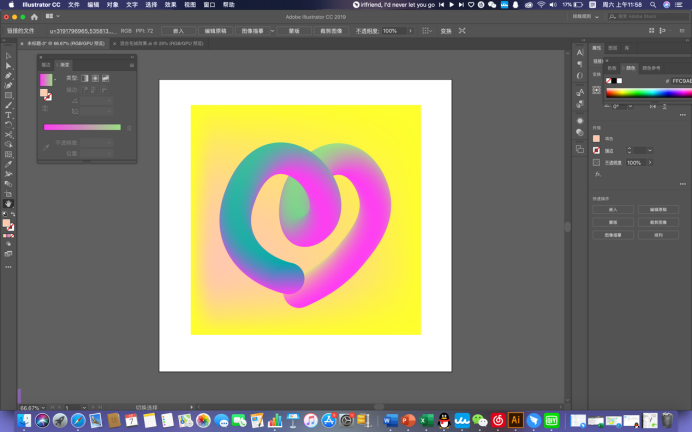Pick the Selection arrow tool
The height and width of the screenshot is (433, 692).
coord(9,56)
